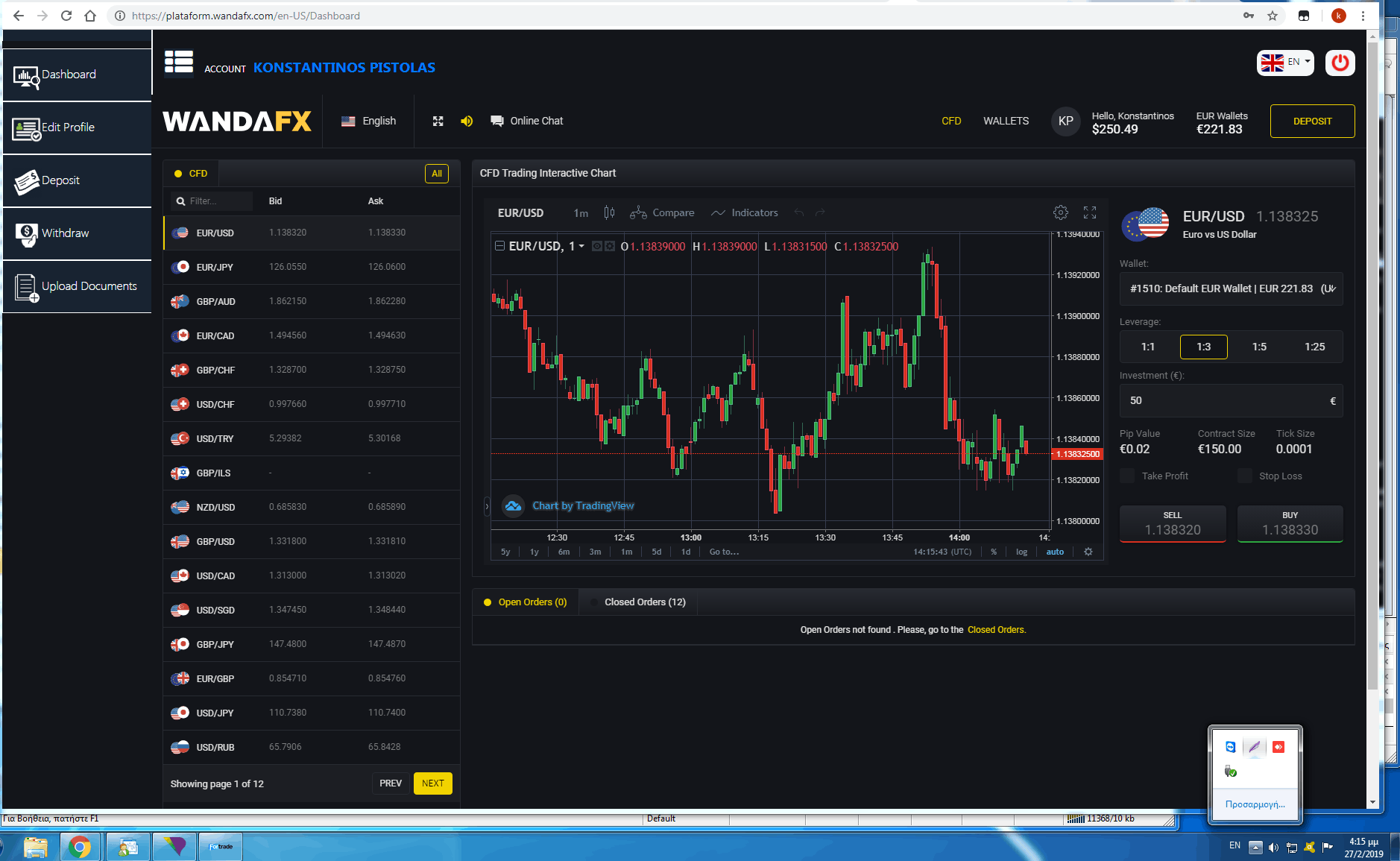This screenshot has width=1400, height=861.
Task: Click the fullscreen expand icon near English
Action: (x=438, y=122)
